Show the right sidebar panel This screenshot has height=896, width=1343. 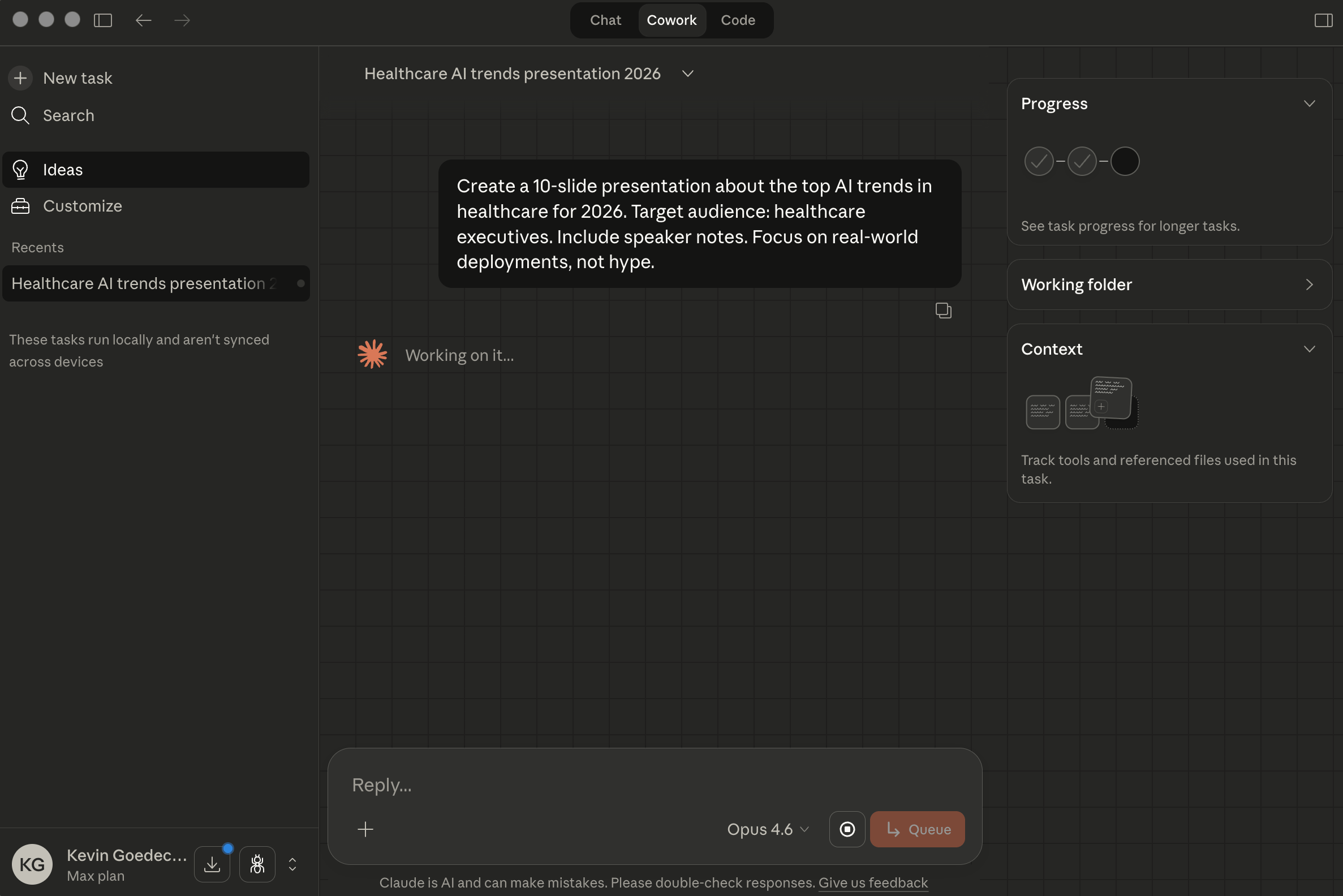click(x=1323, y=20)
